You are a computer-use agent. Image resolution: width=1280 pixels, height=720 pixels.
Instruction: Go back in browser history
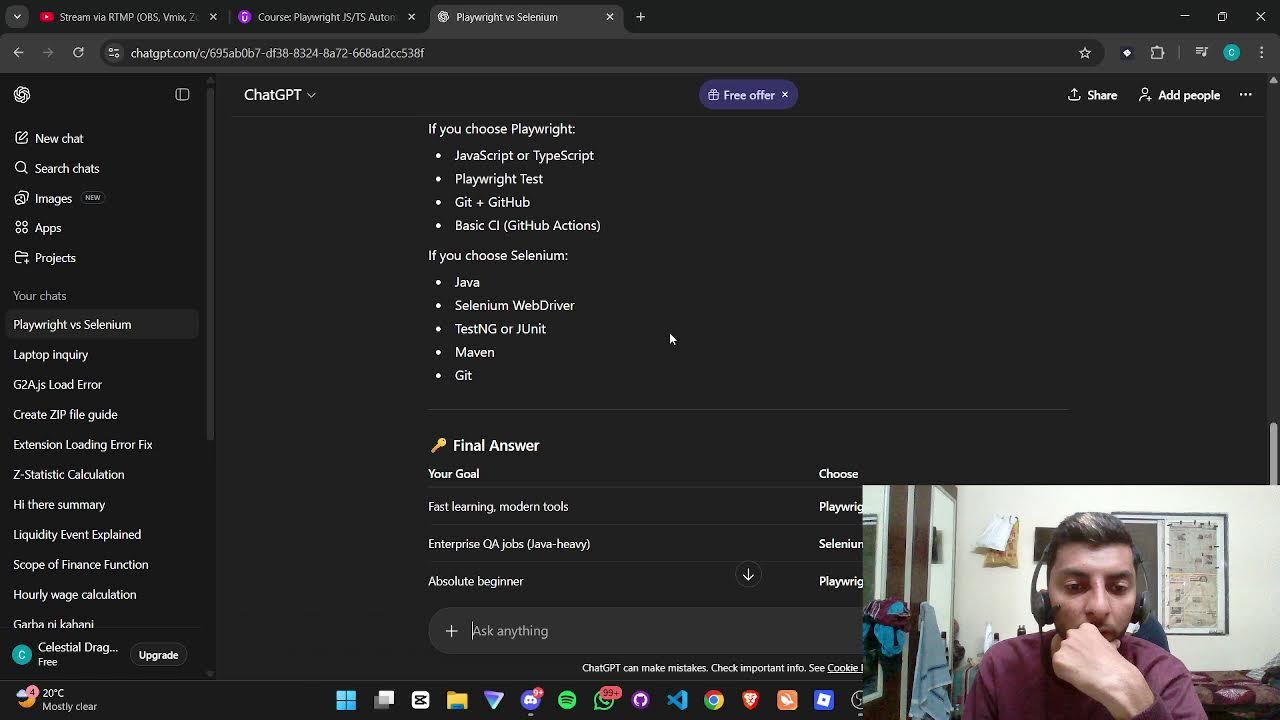(x=19, y=53)
